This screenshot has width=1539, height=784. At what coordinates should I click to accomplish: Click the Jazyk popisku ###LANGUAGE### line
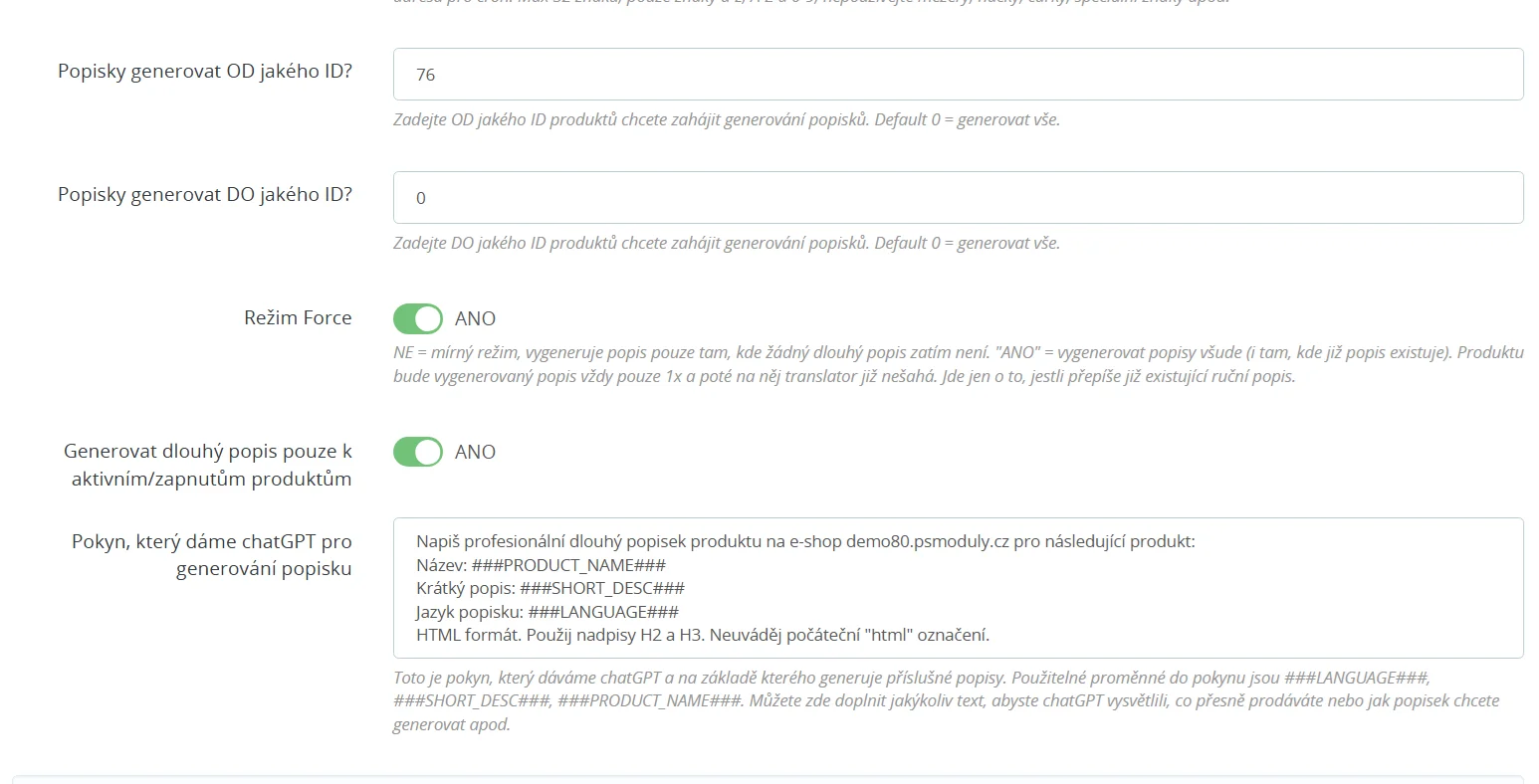(548, 612)
